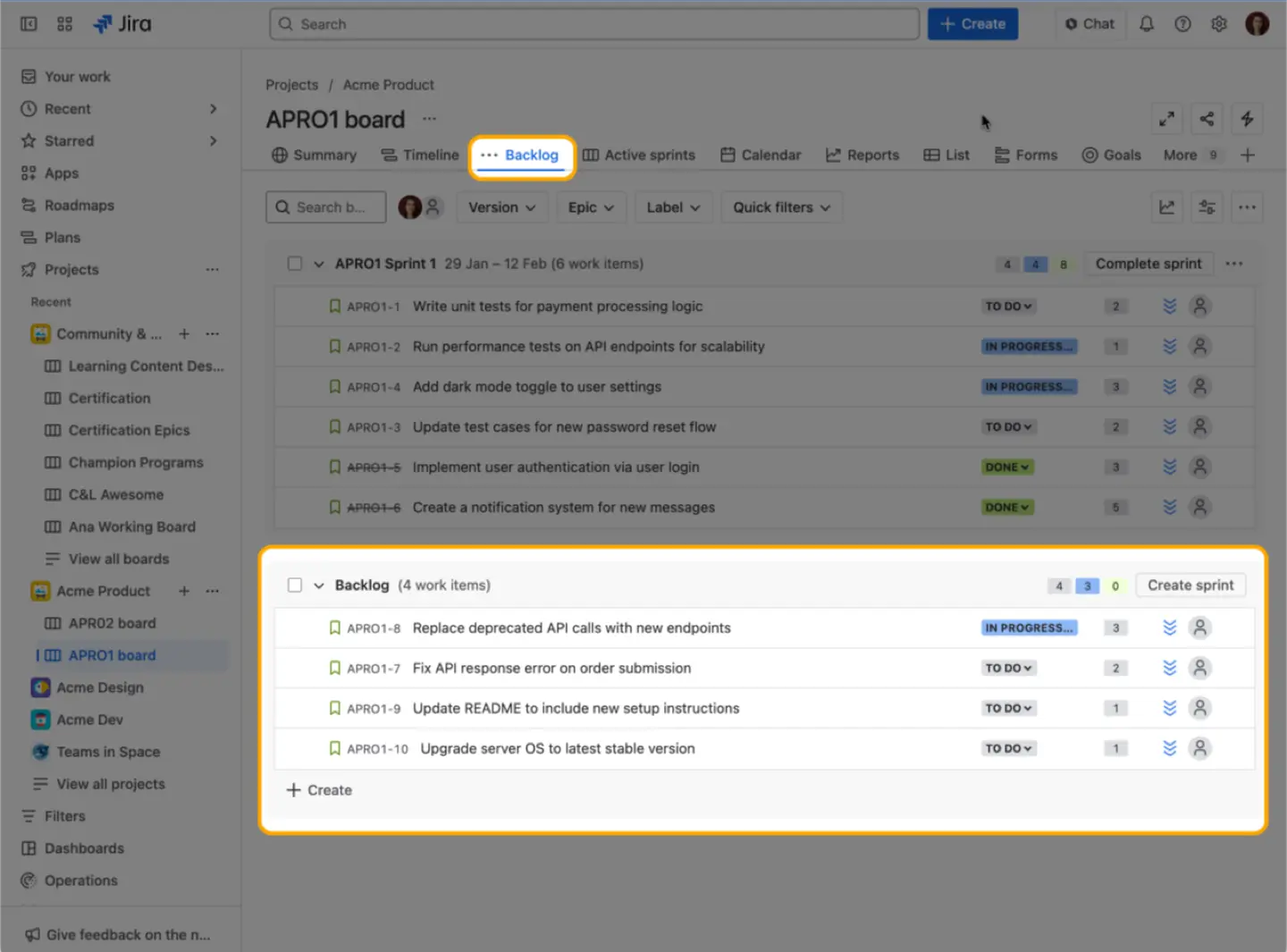1287x952 pixels.
Task: Open the Apps section in sidebar
Action: tap(62, 173)
